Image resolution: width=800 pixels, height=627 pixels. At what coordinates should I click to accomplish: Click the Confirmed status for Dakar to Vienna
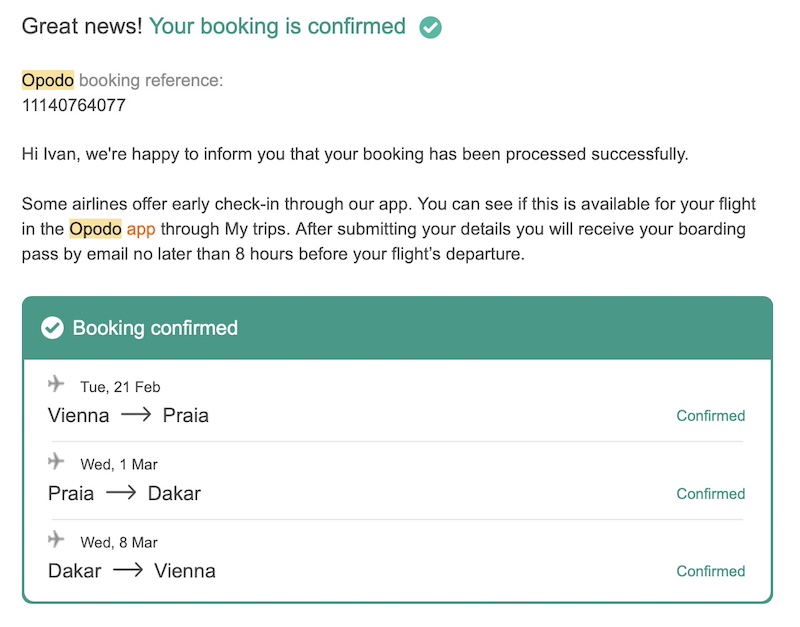(710, 572)
